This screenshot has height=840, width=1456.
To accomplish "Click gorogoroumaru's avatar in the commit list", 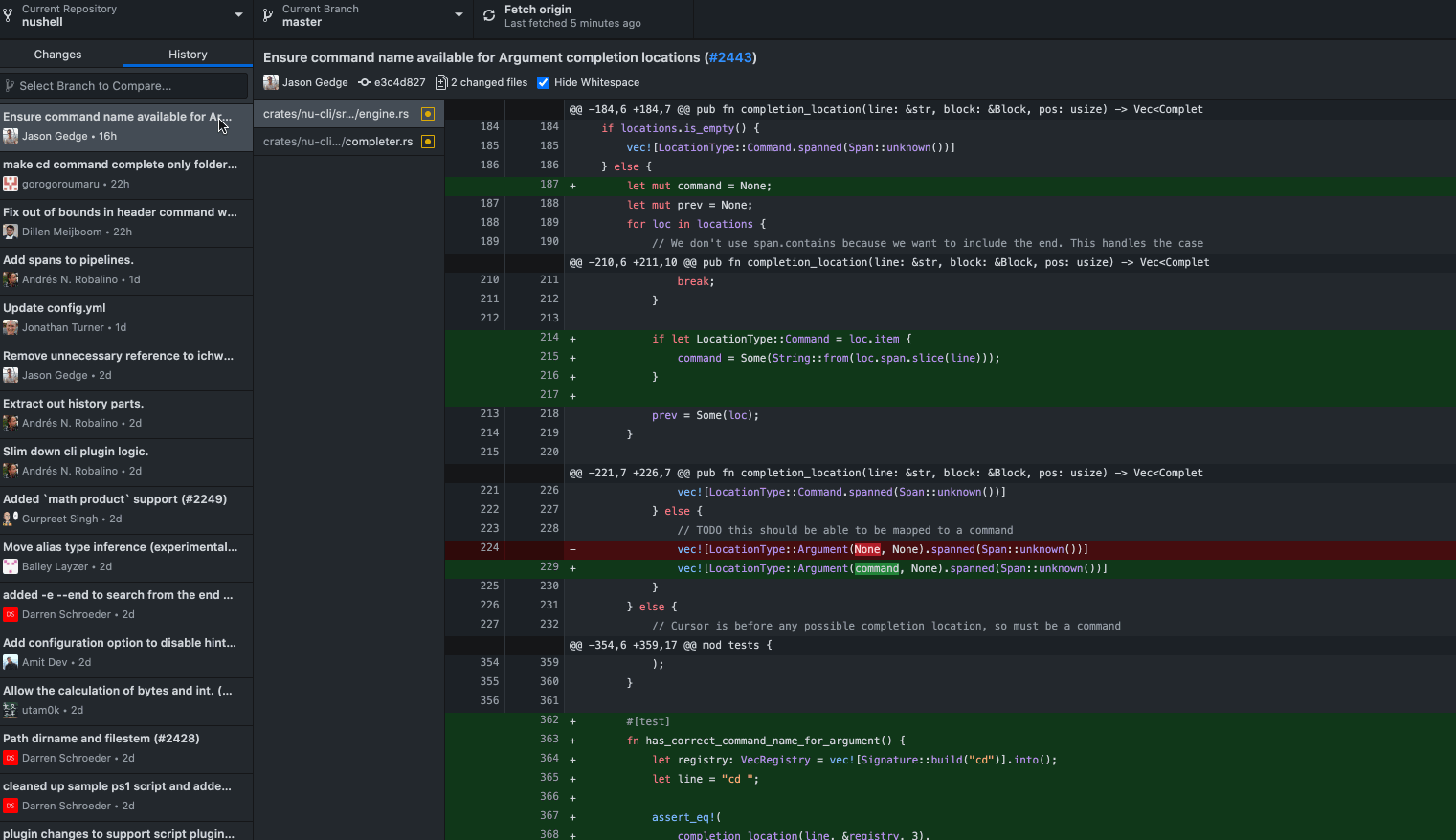I will pos(11,184).
